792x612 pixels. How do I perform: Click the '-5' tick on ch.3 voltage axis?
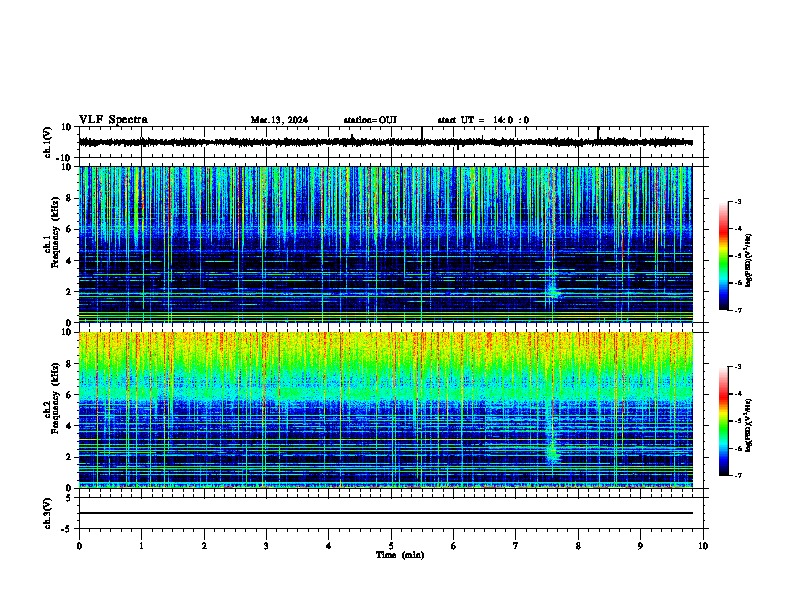(67, 529)
